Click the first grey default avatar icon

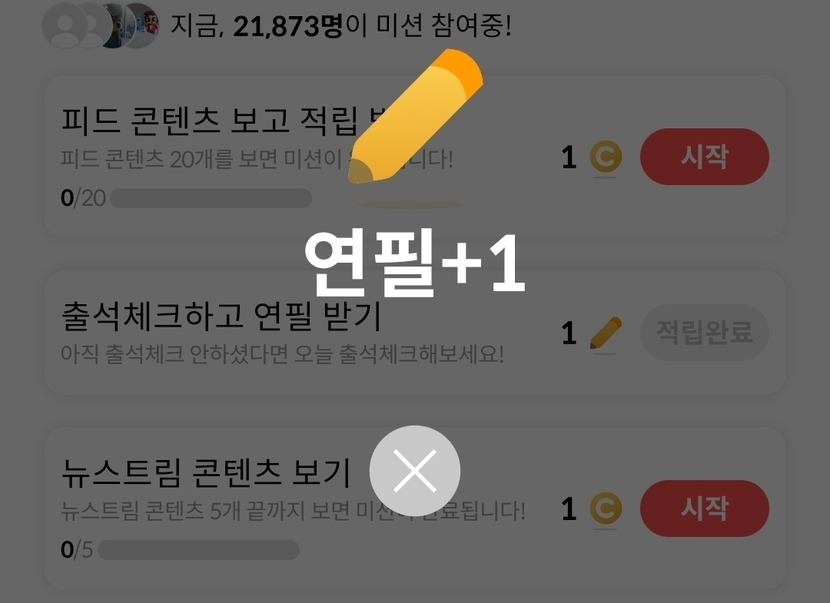tap(65, 25)
